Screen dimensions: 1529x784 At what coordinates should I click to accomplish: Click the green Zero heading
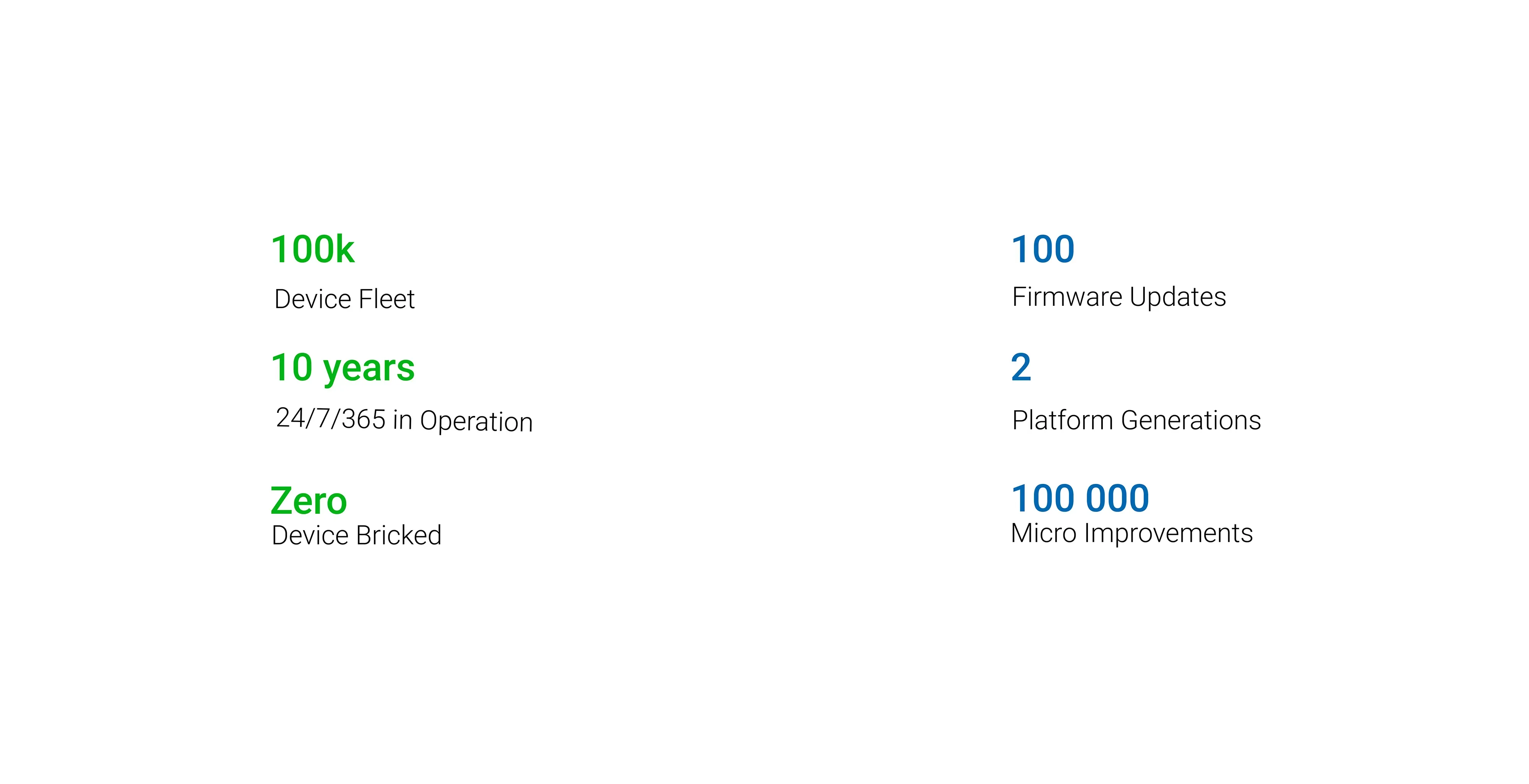308,501
